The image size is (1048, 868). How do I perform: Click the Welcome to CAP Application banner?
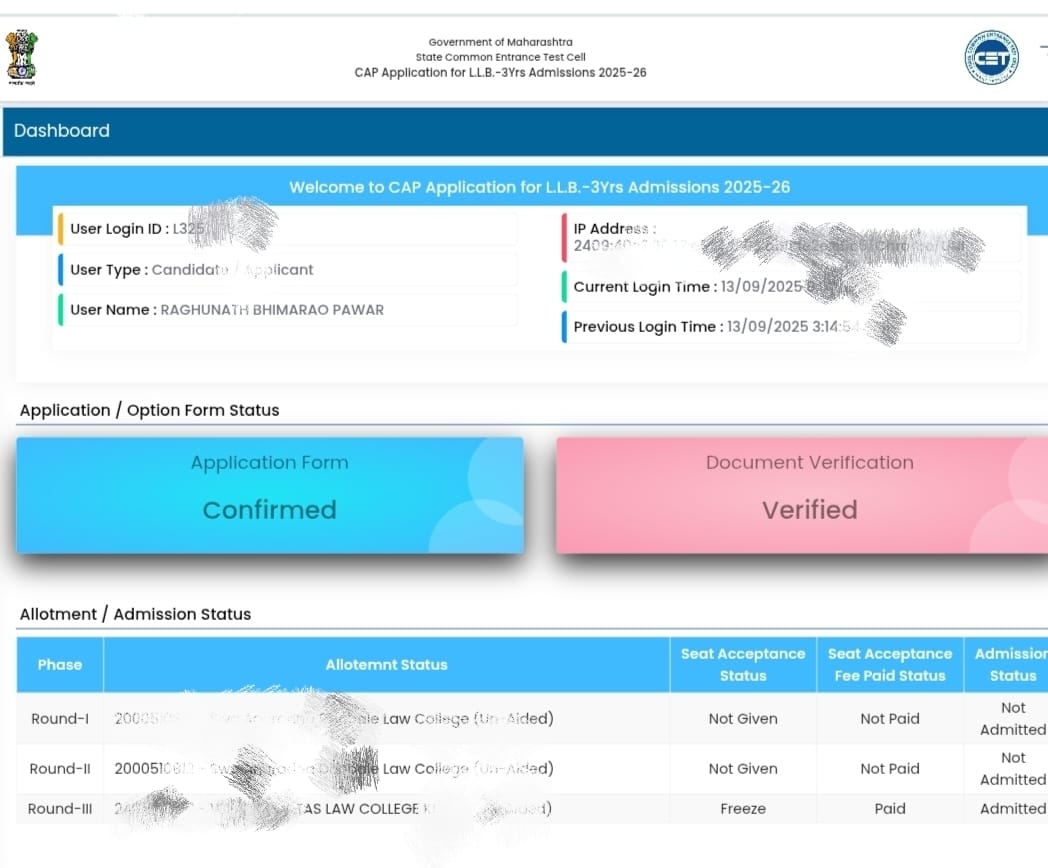[539, 187]
